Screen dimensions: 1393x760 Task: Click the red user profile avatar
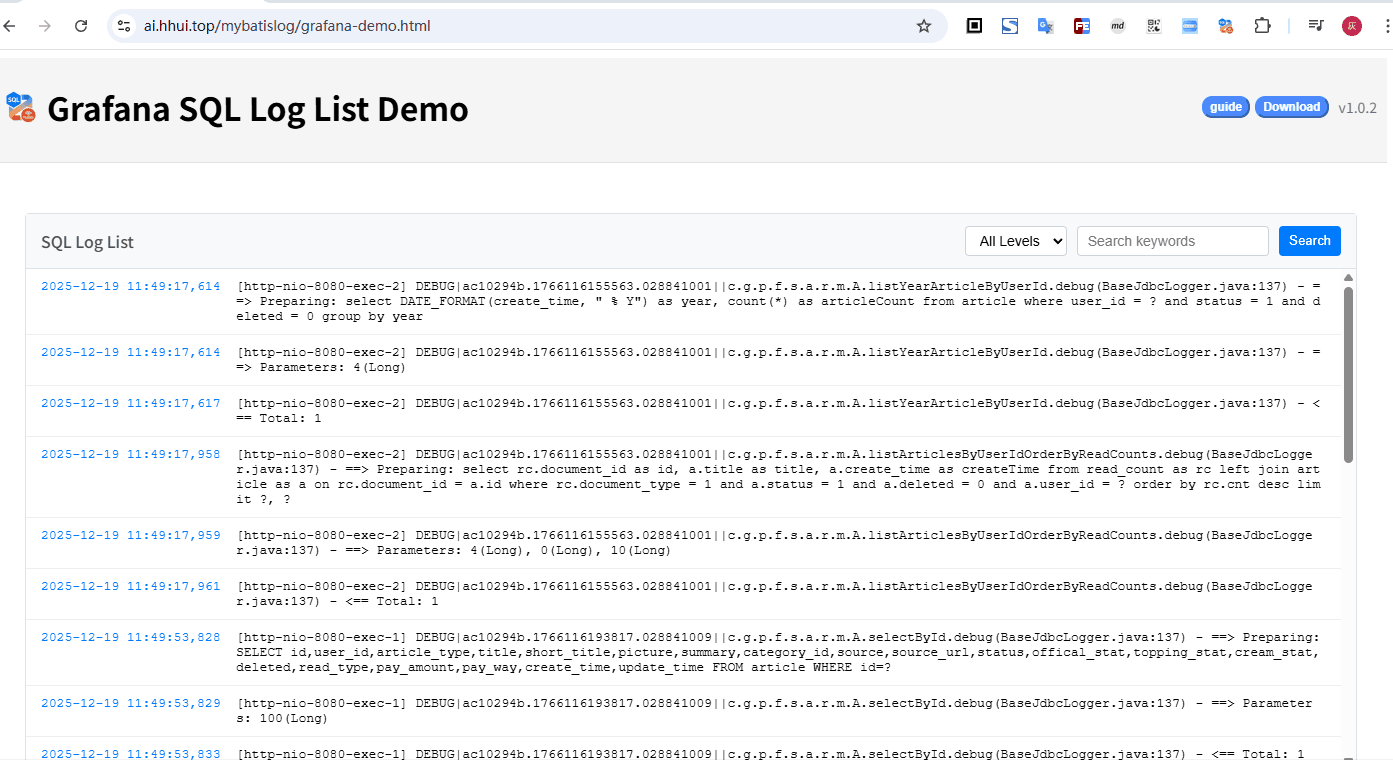tap(1351, 26)
